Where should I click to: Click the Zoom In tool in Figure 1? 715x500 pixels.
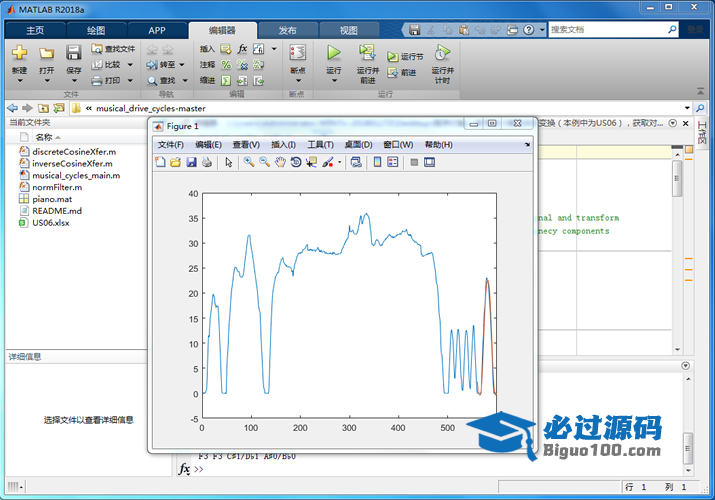(x=249, y=162)
